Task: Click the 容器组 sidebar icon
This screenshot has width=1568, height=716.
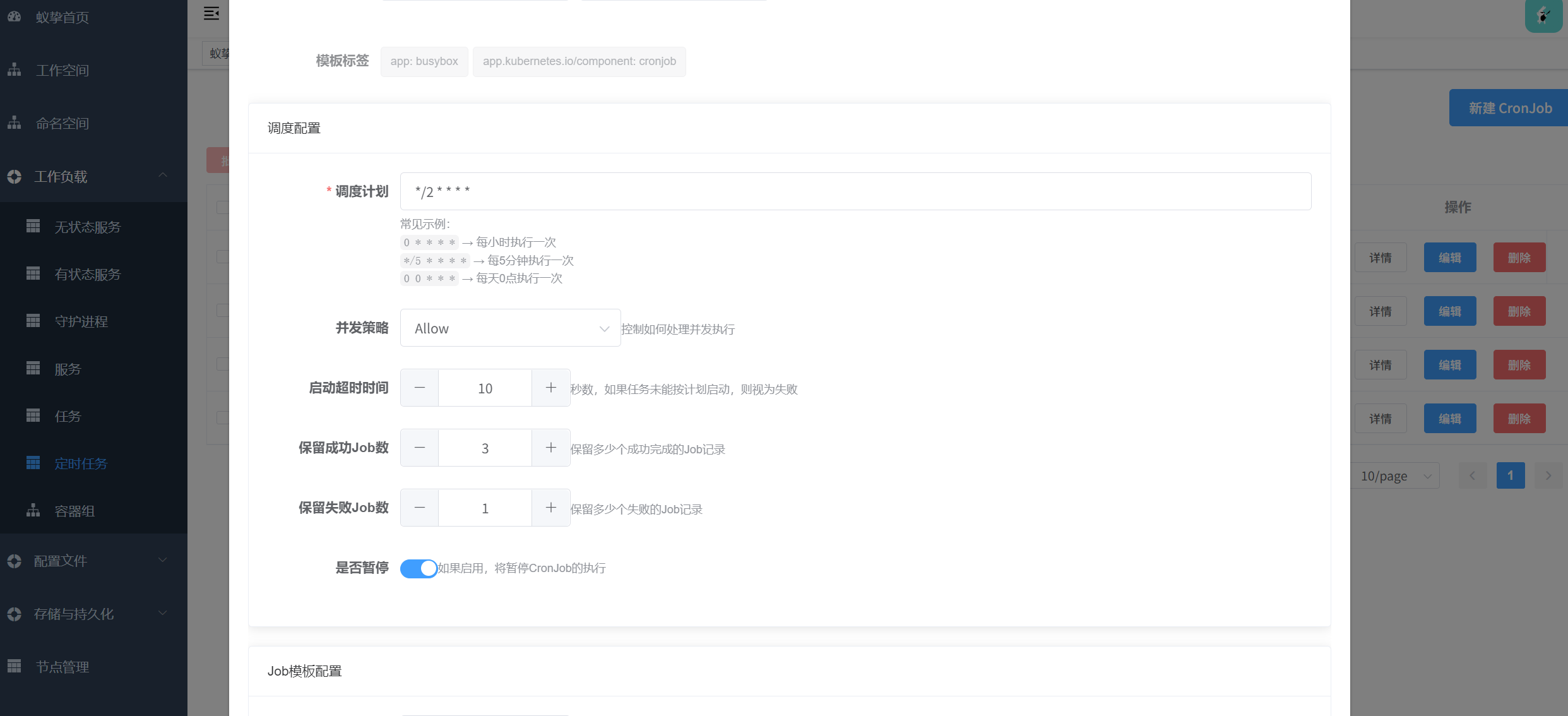Action: pyautogui.click(x=33, y=510)
